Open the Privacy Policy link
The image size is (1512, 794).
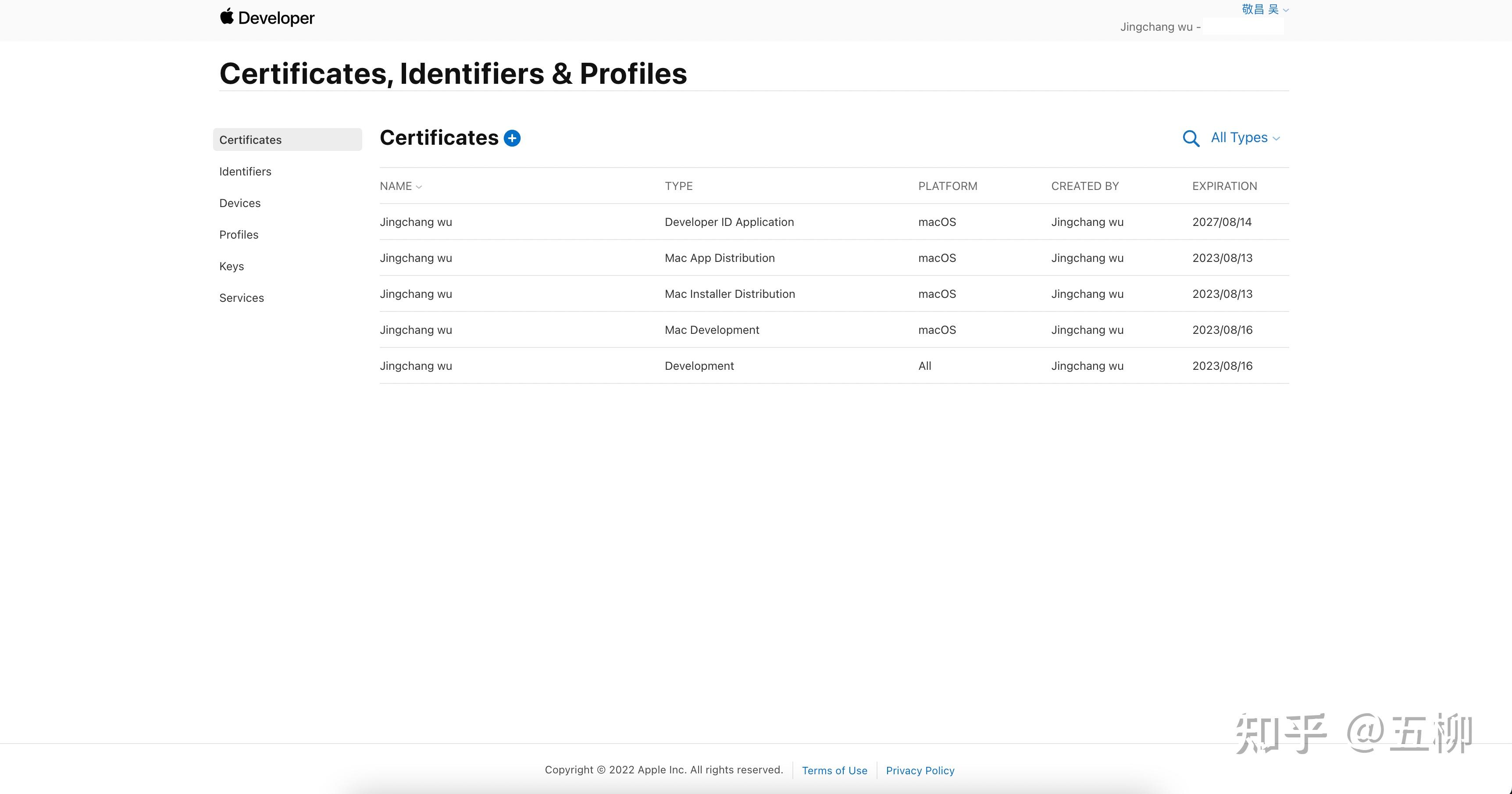(x=920, y=770)
